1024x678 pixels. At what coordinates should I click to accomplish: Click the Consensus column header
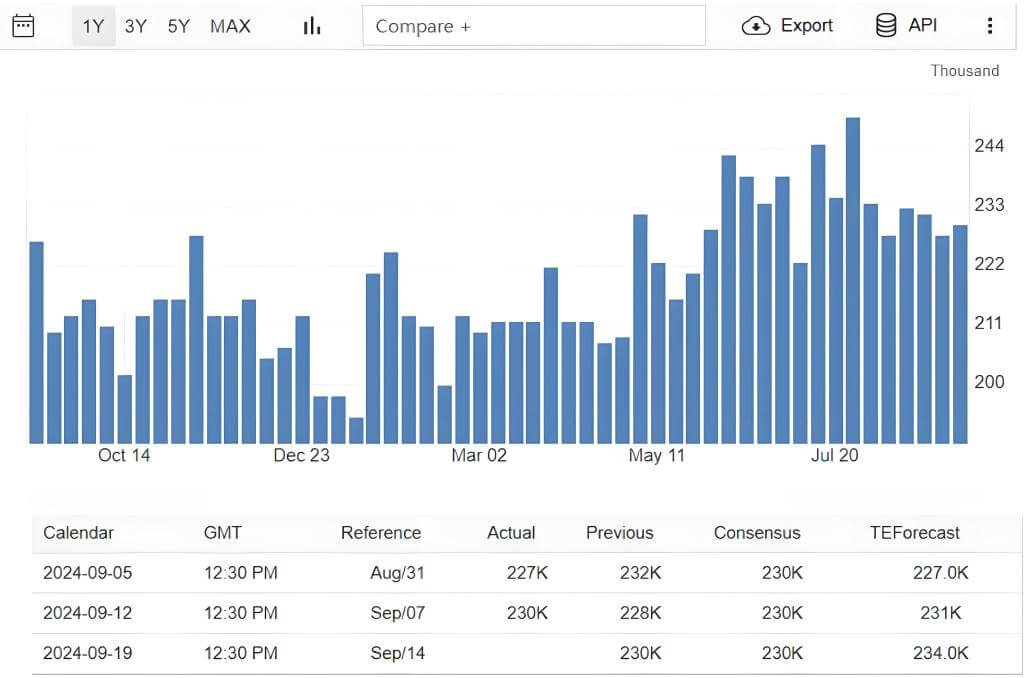coord(756,533)
